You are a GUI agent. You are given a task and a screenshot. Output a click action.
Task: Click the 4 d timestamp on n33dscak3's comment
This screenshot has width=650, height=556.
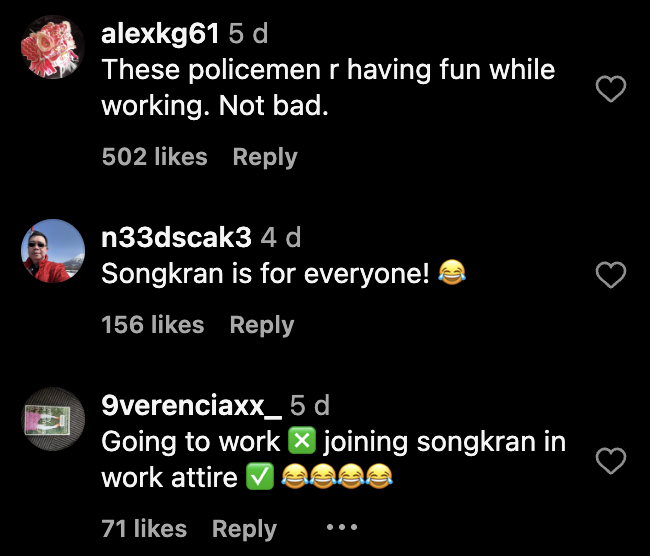(x=280, y=237)
